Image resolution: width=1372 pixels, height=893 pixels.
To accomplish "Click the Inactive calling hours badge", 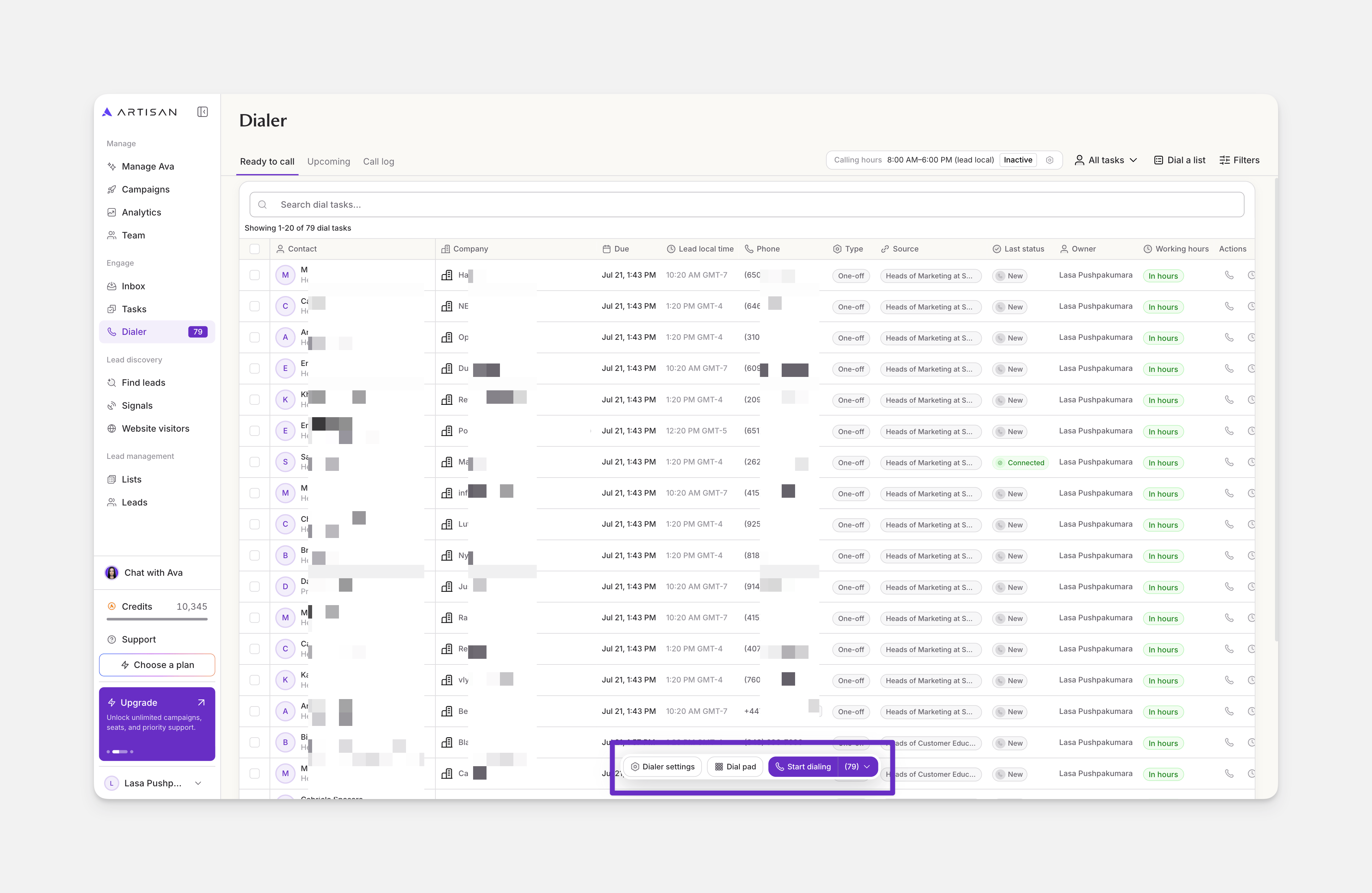I will [x=1018, y=160].
